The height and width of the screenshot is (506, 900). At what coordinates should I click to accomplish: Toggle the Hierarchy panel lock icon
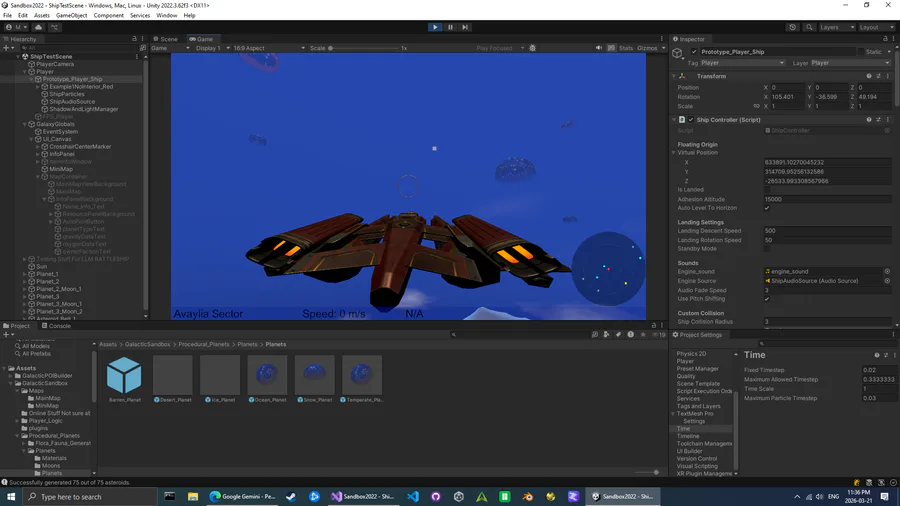[x=134, y=38]
